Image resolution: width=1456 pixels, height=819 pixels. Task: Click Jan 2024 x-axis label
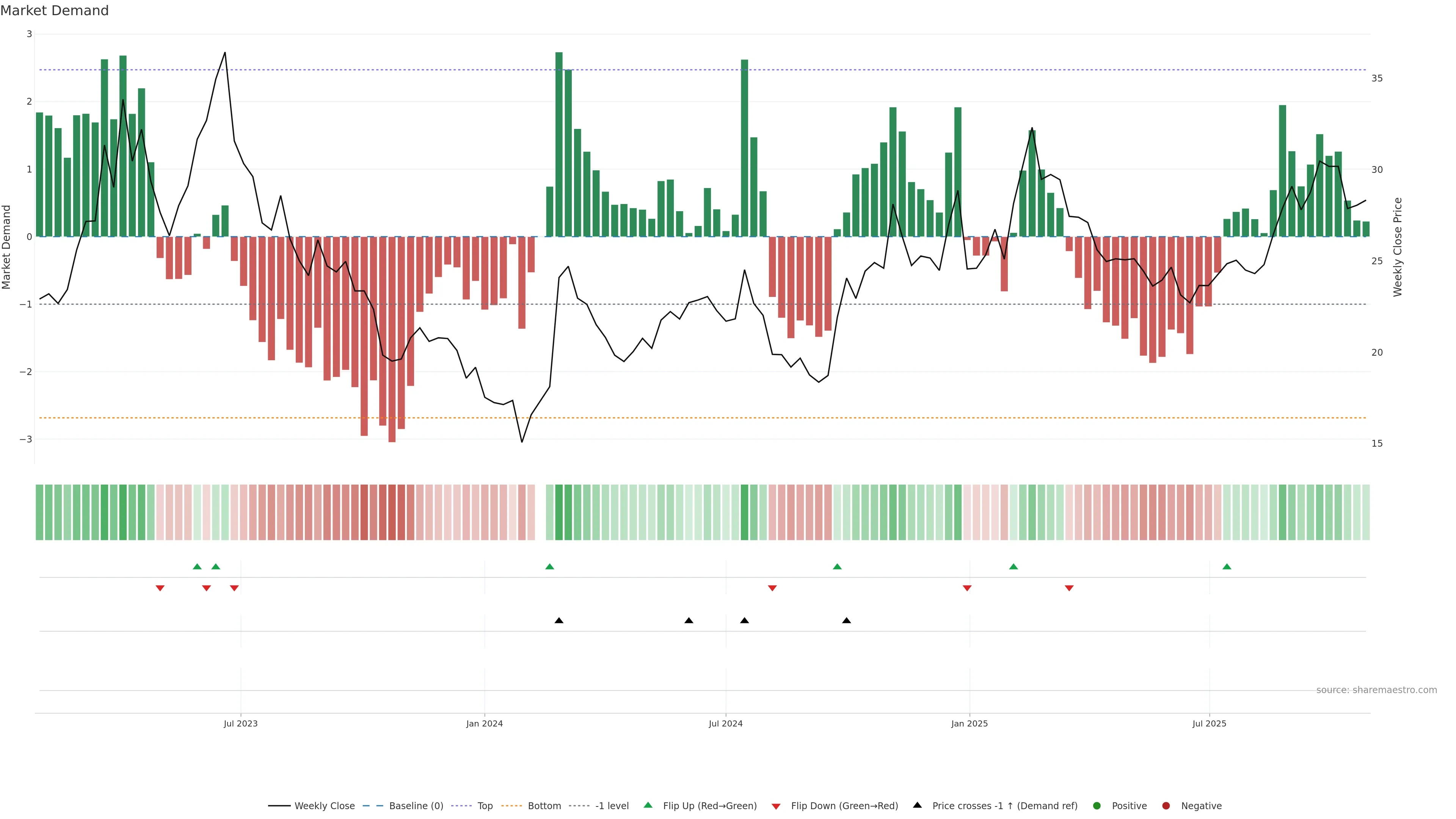coord(485,724)
